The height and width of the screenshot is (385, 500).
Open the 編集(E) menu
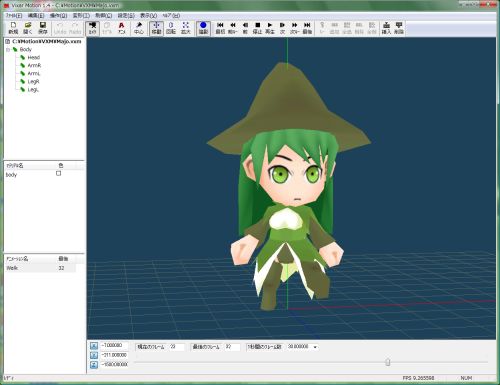pos(36,16)
